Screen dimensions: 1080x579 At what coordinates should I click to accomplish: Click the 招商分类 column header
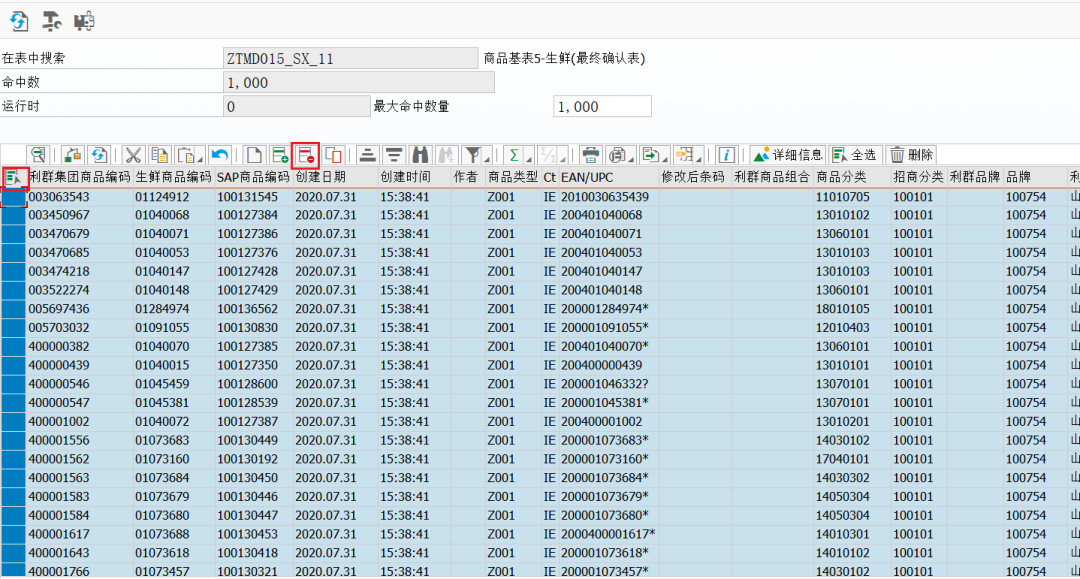click(919, 178)
